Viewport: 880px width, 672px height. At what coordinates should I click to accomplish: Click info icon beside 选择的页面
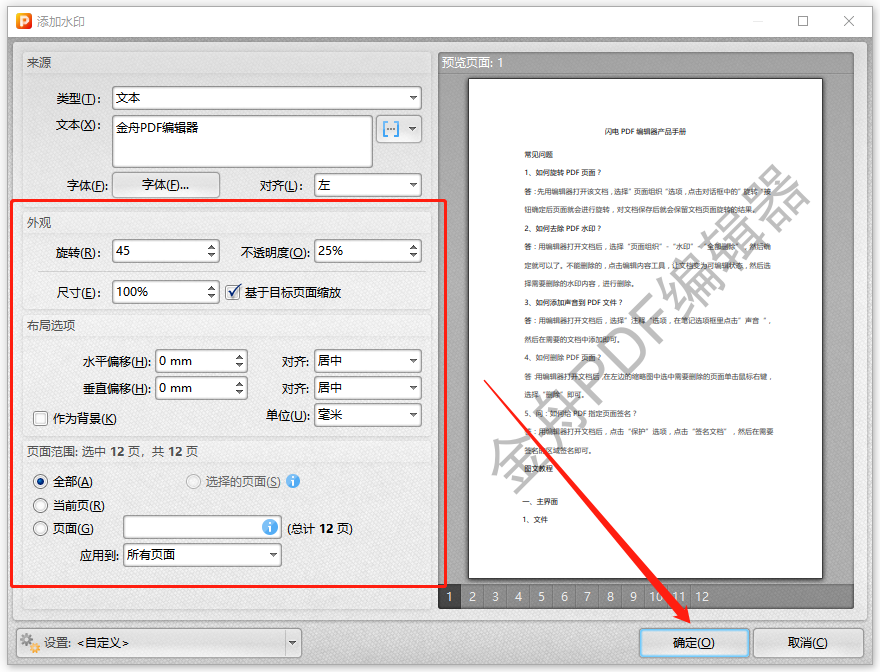coord(293,481)
